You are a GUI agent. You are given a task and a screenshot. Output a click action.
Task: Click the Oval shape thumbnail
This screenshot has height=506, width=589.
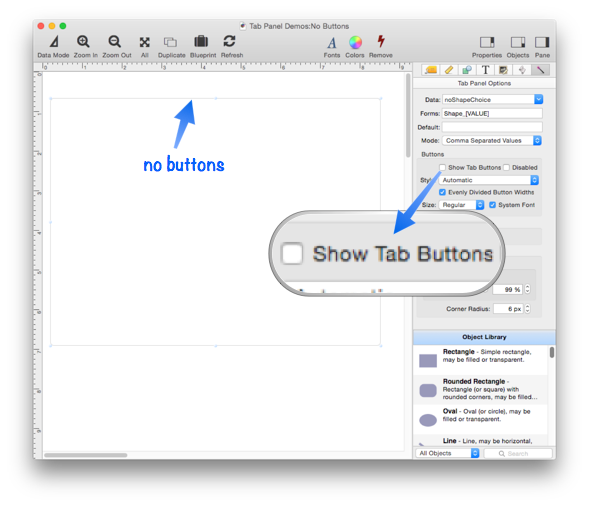(x=428, y=420)
